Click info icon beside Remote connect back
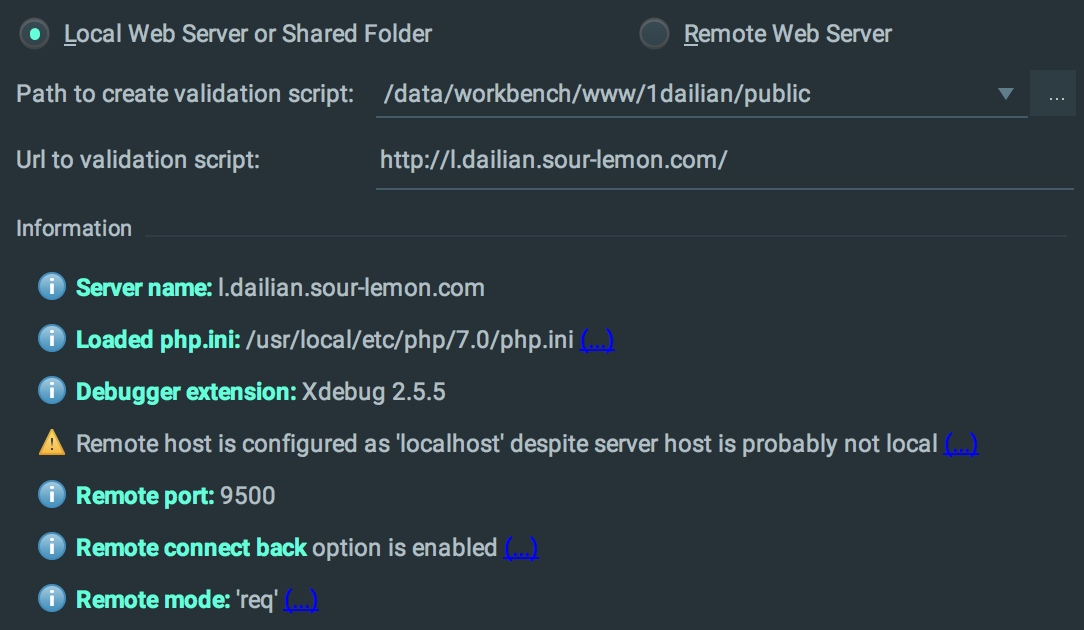The width and height of the screenshot is (1084, 630). 52,546
